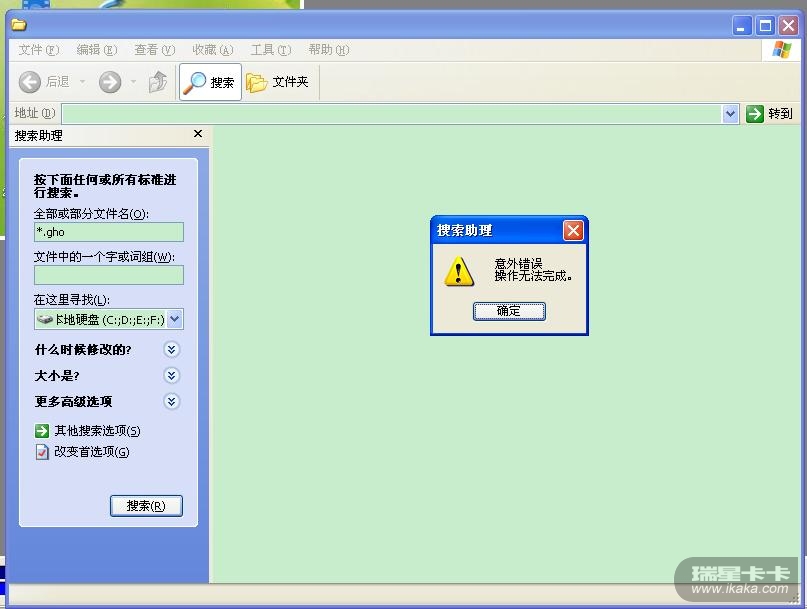Click the word or phrase in file field
The height and width of the screenshot is (609, 807).
109,275
